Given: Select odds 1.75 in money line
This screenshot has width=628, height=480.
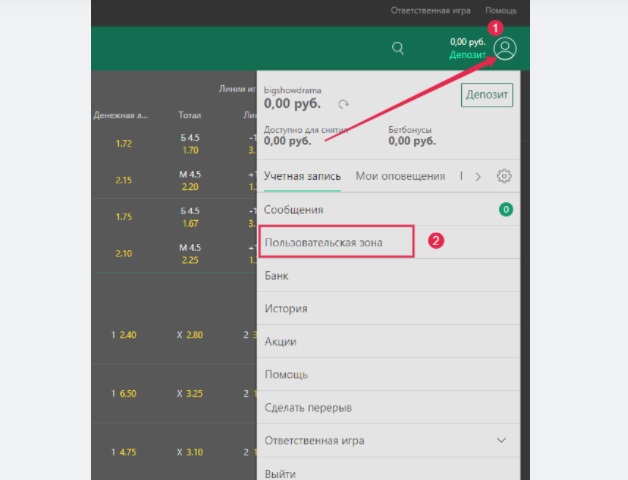Looking at the screenshot, I should tap(123, 217).
